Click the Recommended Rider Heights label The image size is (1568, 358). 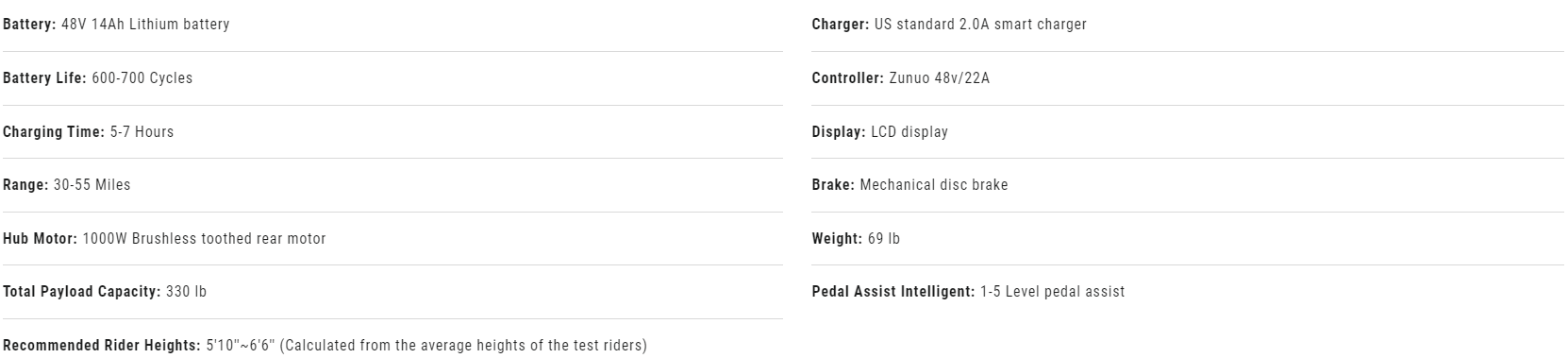(102, 346)
